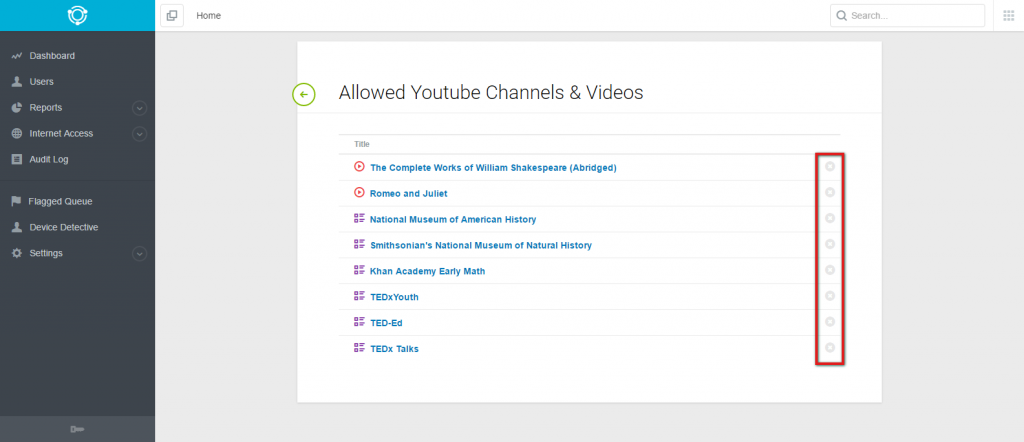The height and width of the screenshot is (442, 1024).
Task: Click the magnifier icon in the search box
Action: point(842,16)
